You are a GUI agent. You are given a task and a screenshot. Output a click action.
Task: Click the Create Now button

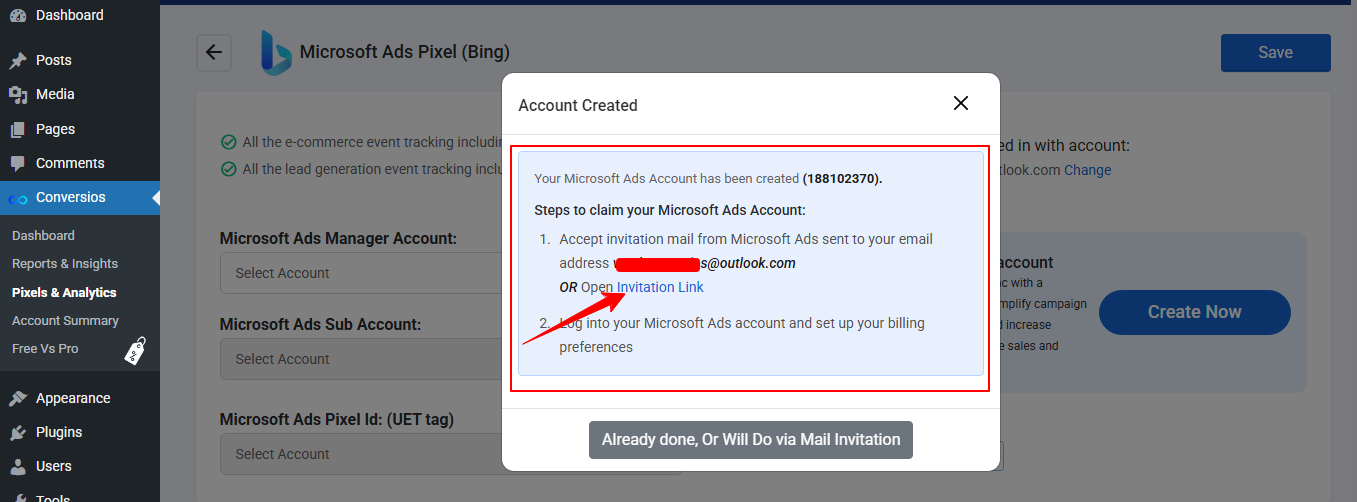click(1194, 312)
